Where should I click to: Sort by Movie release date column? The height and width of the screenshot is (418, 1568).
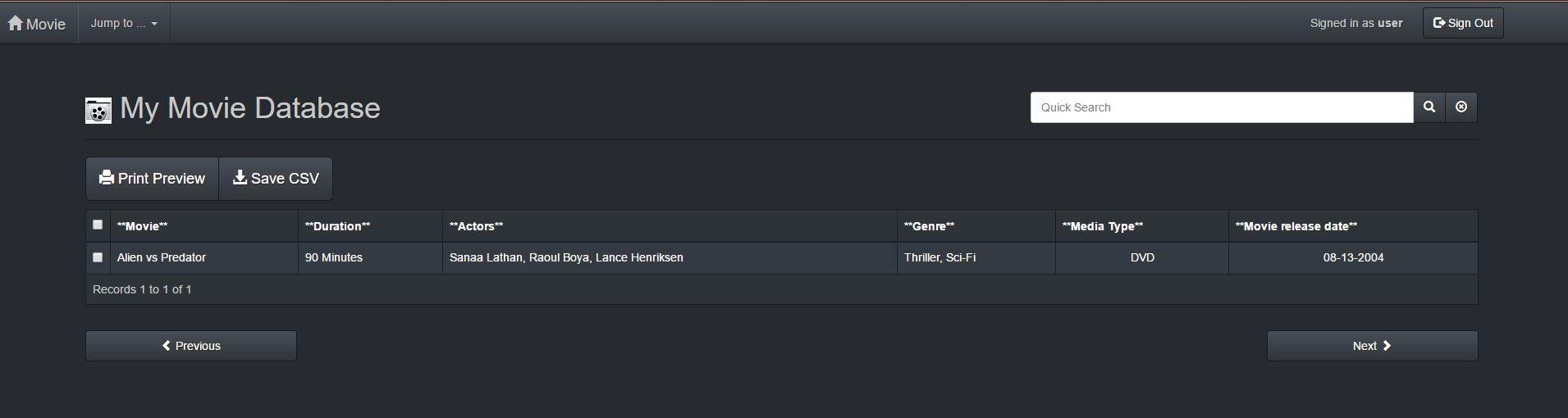[1296, 226]
